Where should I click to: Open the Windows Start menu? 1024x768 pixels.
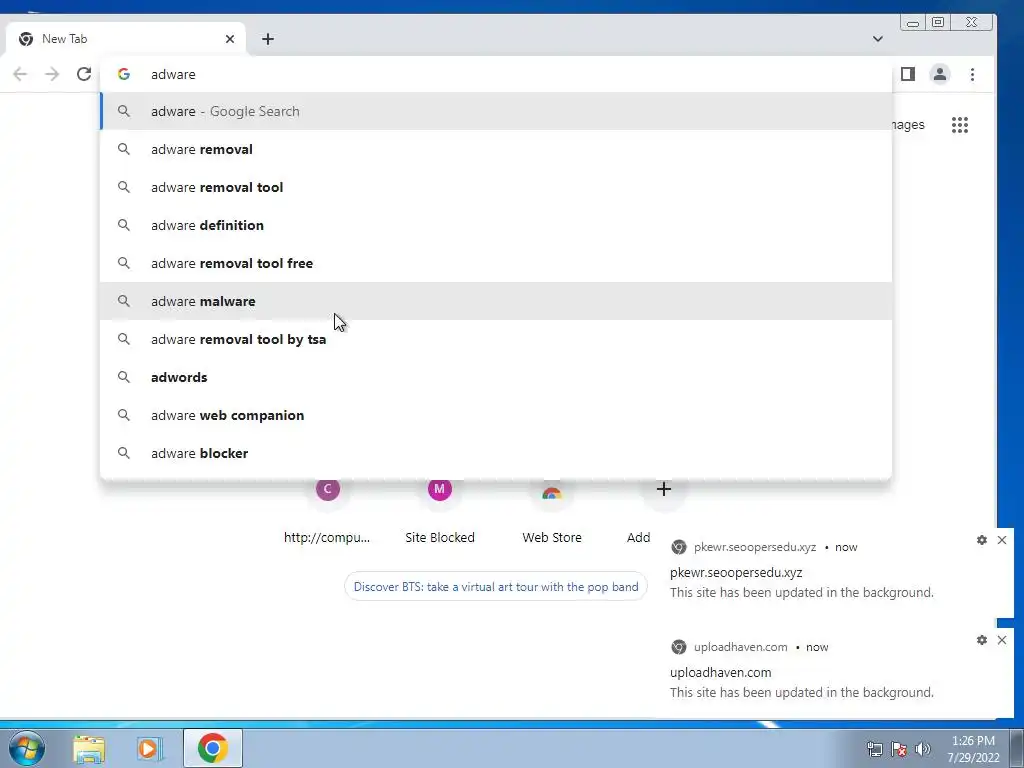27,748
